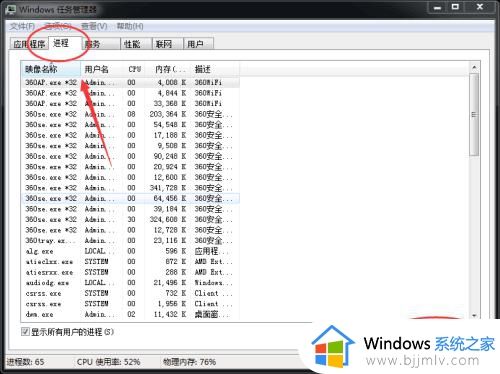The width and height of the screenshot is (500, 374).
Task: Click the 20,924 K memory cell
Action: coord(170,167)
